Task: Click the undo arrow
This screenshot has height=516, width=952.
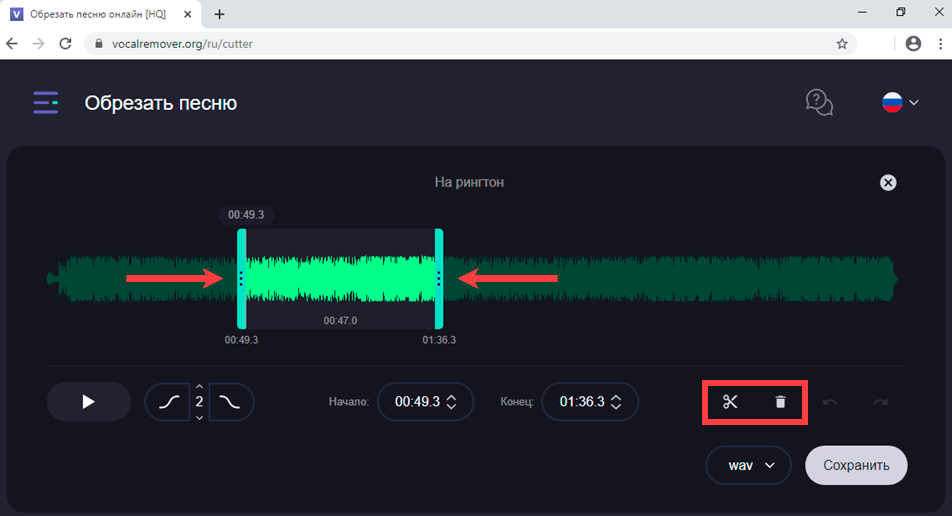Action: [x=830, y=402]
